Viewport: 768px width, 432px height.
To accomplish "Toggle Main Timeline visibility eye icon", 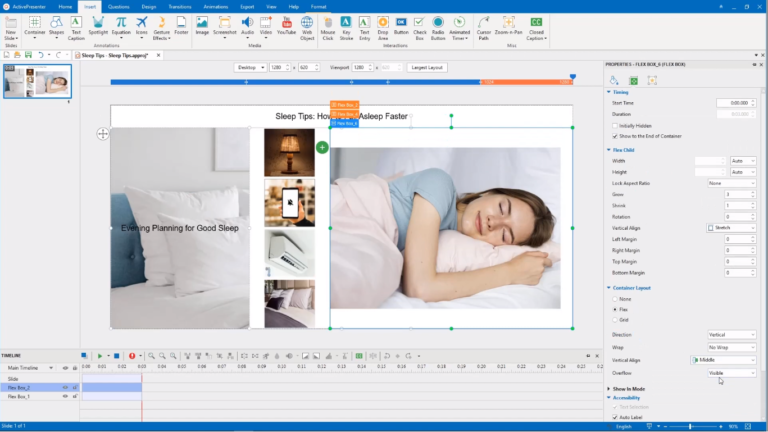I will tap(65, 368).
